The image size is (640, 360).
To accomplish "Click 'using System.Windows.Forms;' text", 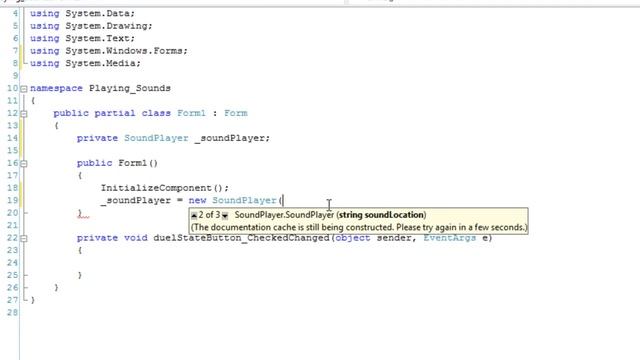I will tap(109, 51).
